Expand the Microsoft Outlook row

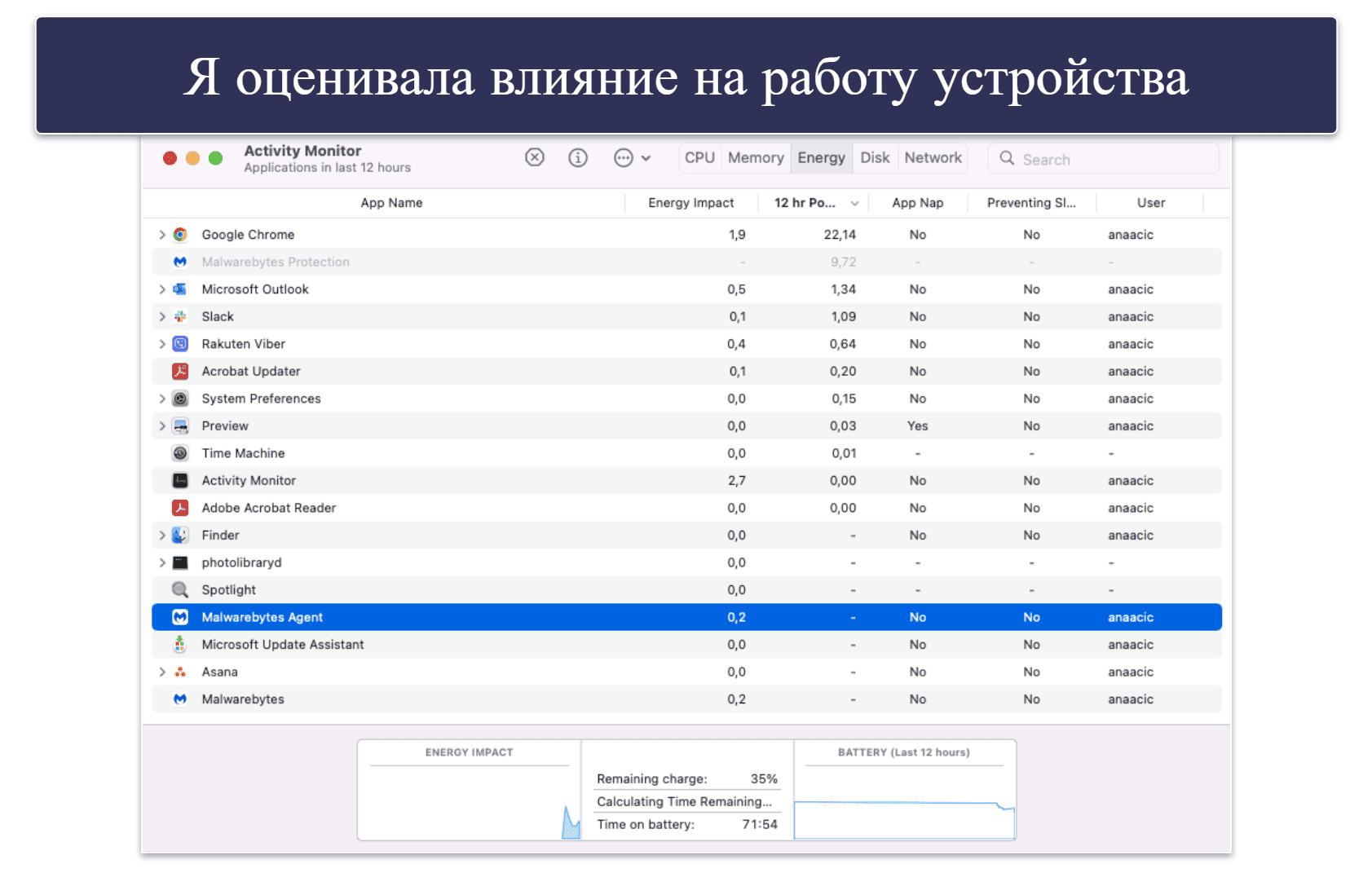(162, 289)
